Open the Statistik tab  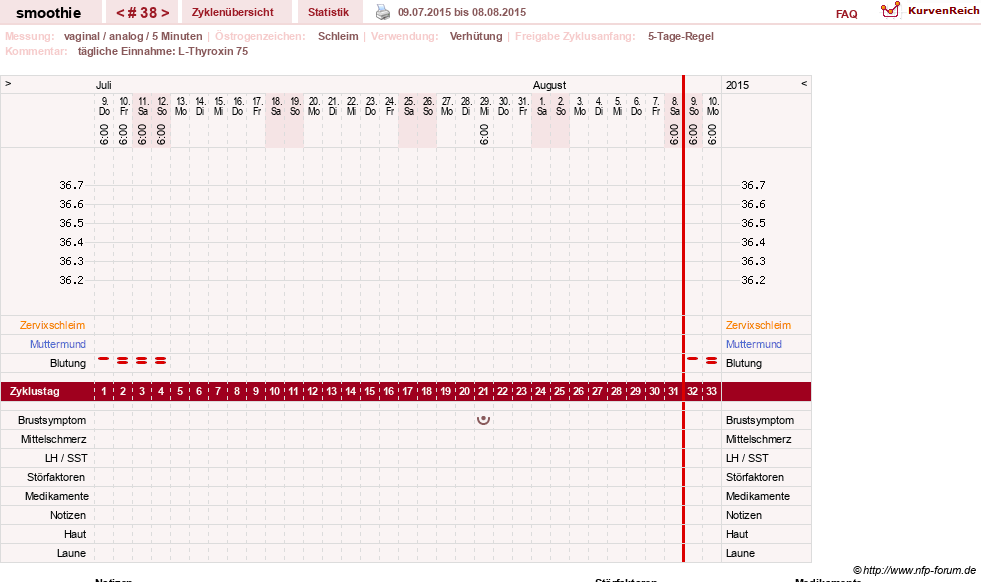pos(328,12)
